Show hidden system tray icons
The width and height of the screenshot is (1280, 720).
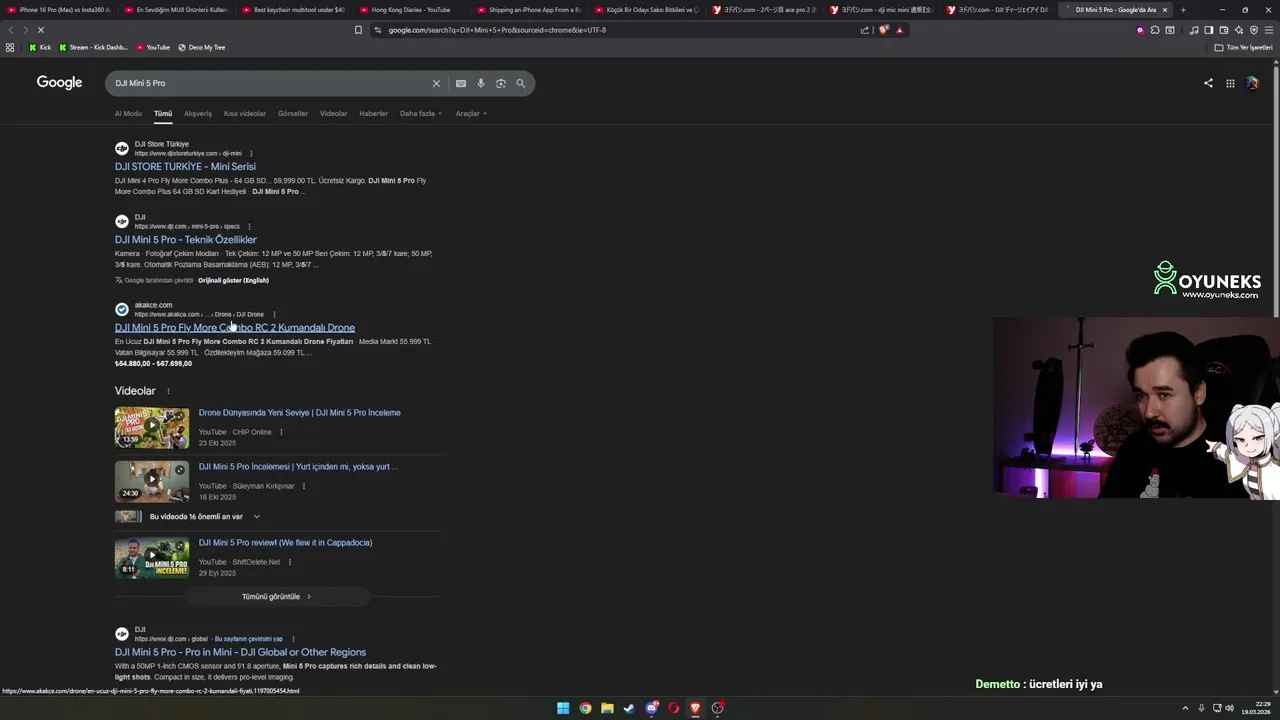[x=1186, y=708]
